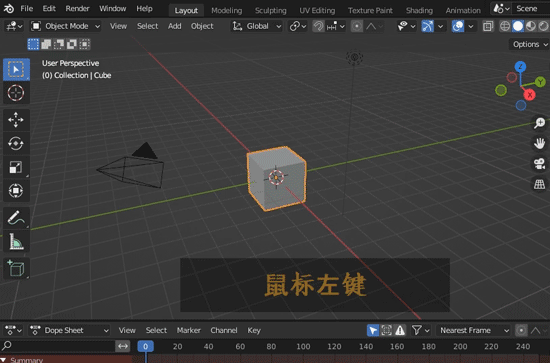Switch to material preview shading
Screen dimensions: 550x363
pyautogui.click(x=531, y=26)
